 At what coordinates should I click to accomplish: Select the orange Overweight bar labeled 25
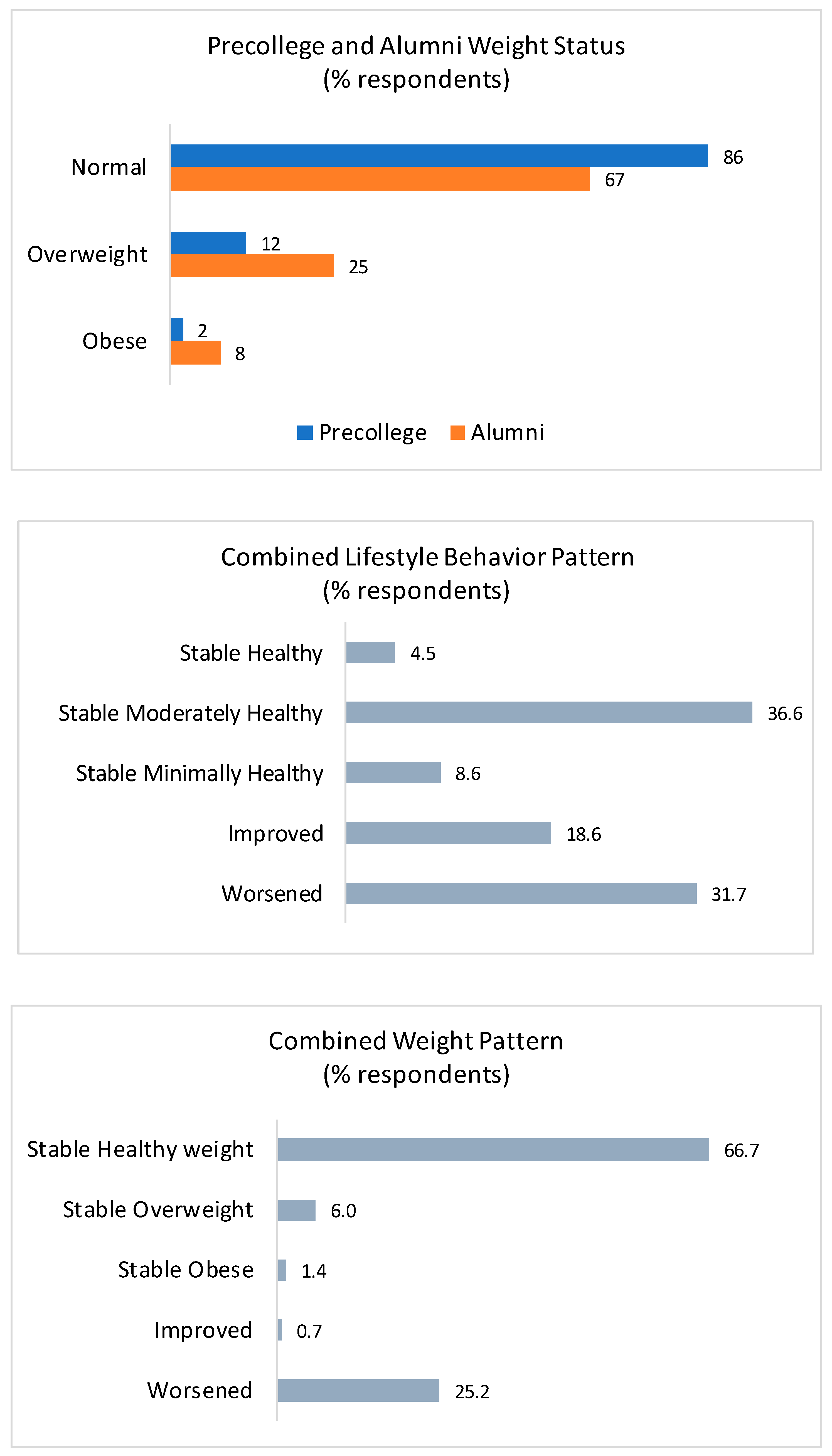(x=252, y=266)
